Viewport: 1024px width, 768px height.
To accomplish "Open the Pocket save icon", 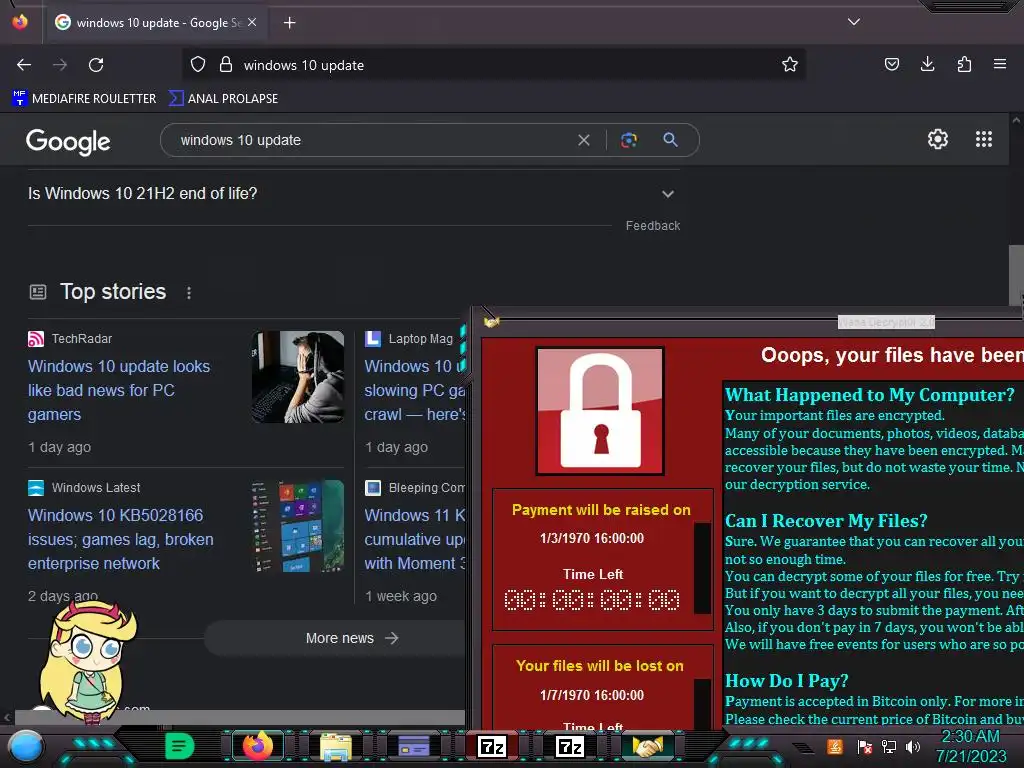I will coord(891,64).
